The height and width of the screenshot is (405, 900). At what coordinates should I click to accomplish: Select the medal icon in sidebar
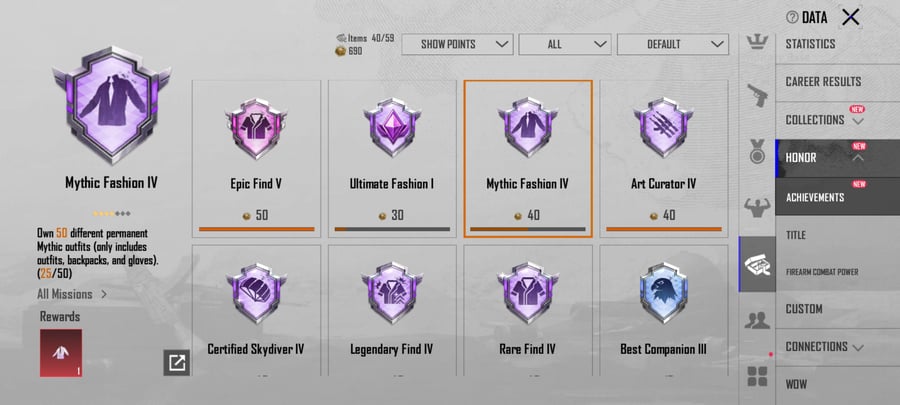click(x=757, y=152)
